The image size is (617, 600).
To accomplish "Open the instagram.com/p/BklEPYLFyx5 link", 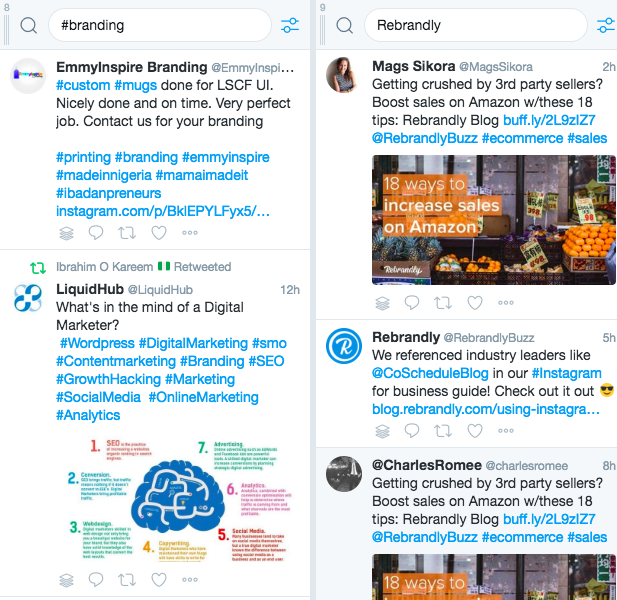I will 163,211.
